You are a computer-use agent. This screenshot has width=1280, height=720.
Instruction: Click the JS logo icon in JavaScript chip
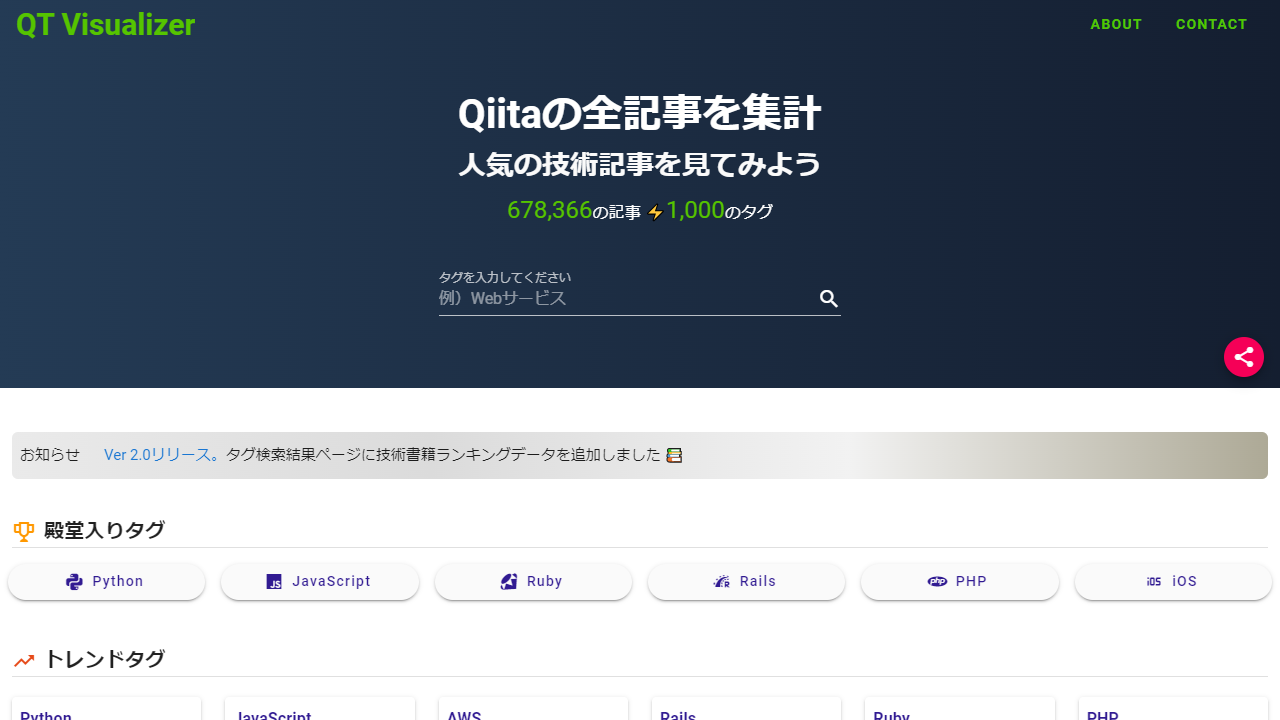(274, 582)
